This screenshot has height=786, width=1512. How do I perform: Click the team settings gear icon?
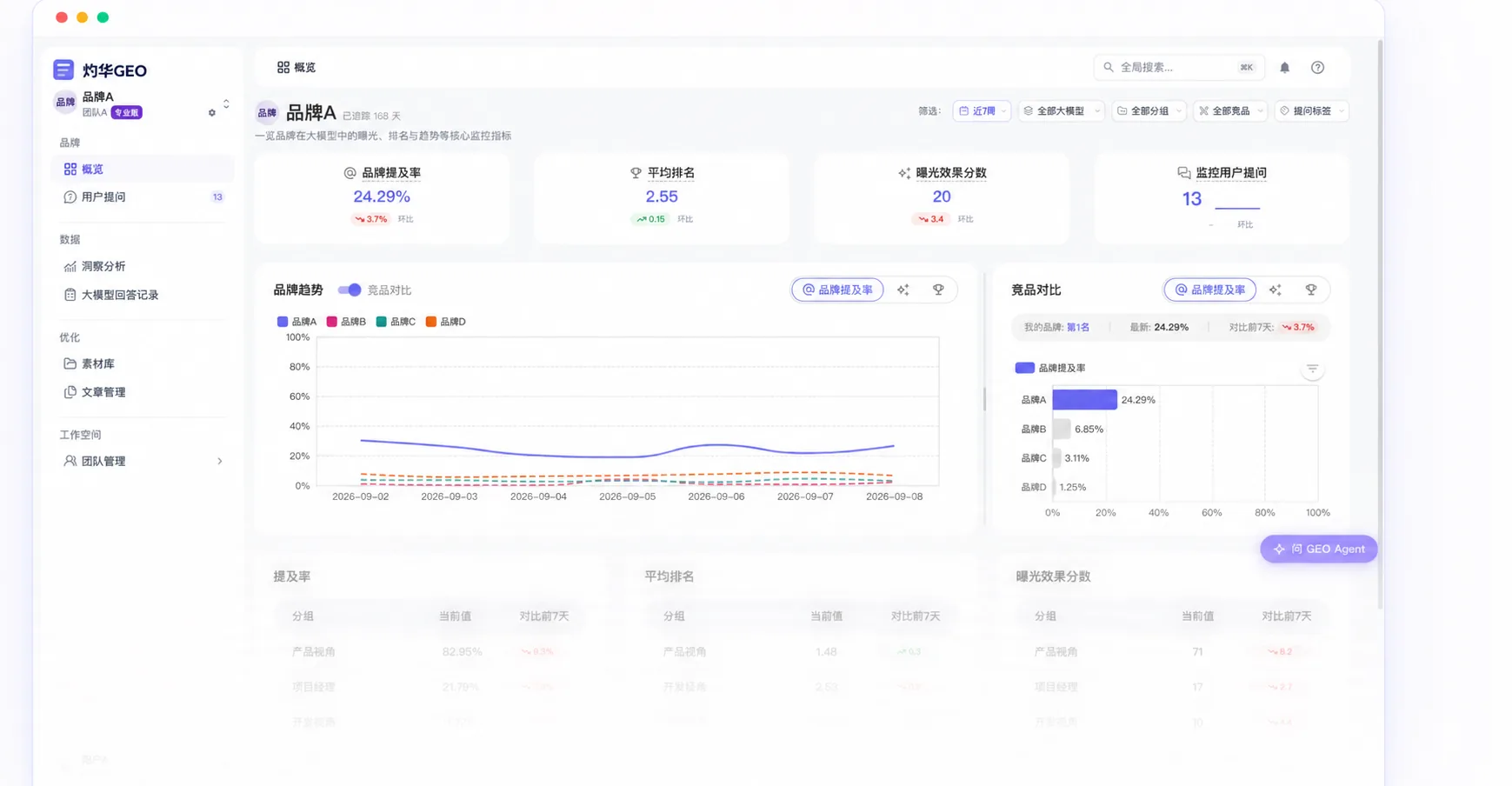tap(211, 113)
